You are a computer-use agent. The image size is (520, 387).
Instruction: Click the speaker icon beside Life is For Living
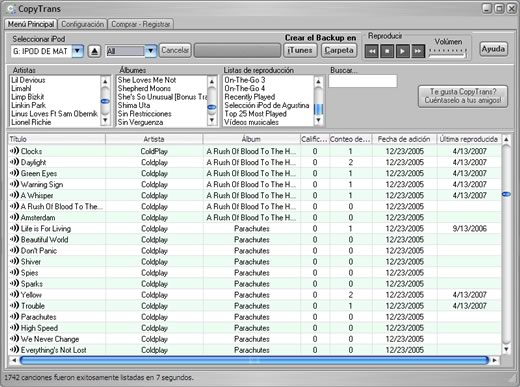tap(14, 228)
